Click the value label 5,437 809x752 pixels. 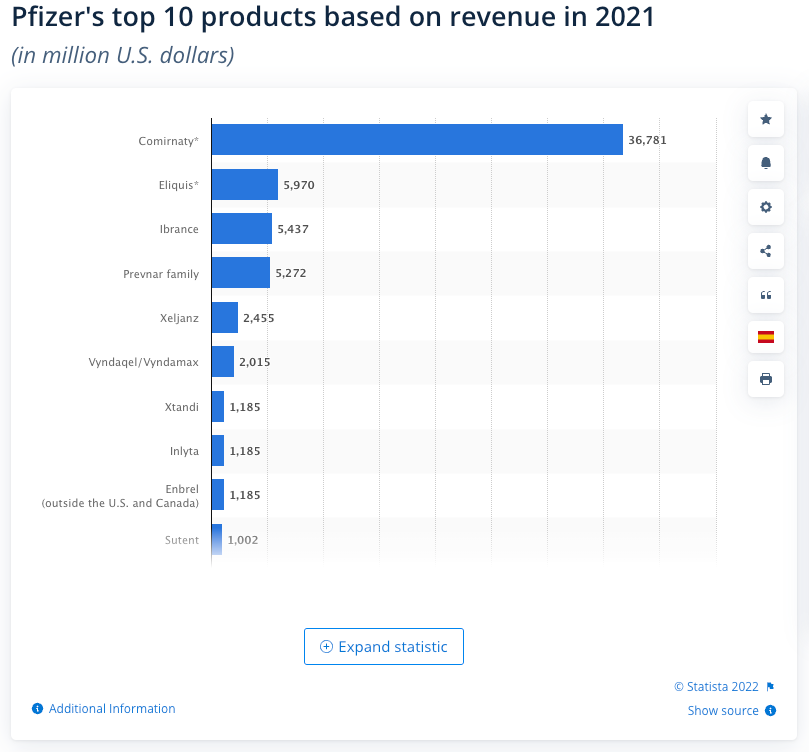tap(293, 228)
